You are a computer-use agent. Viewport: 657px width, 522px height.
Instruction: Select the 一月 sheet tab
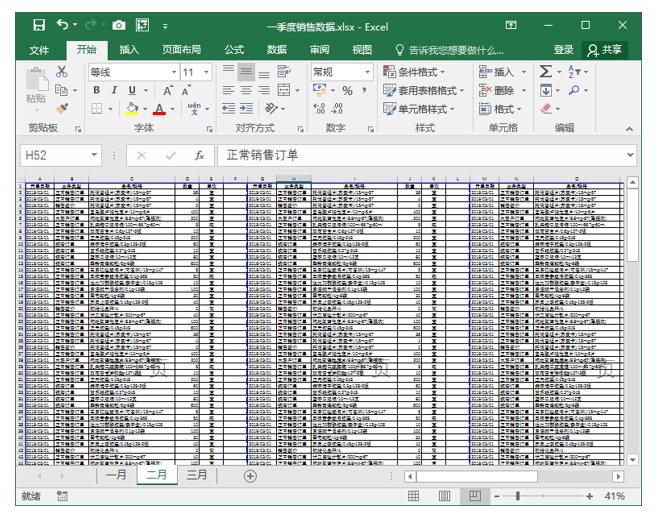click(x=116, y=475)
